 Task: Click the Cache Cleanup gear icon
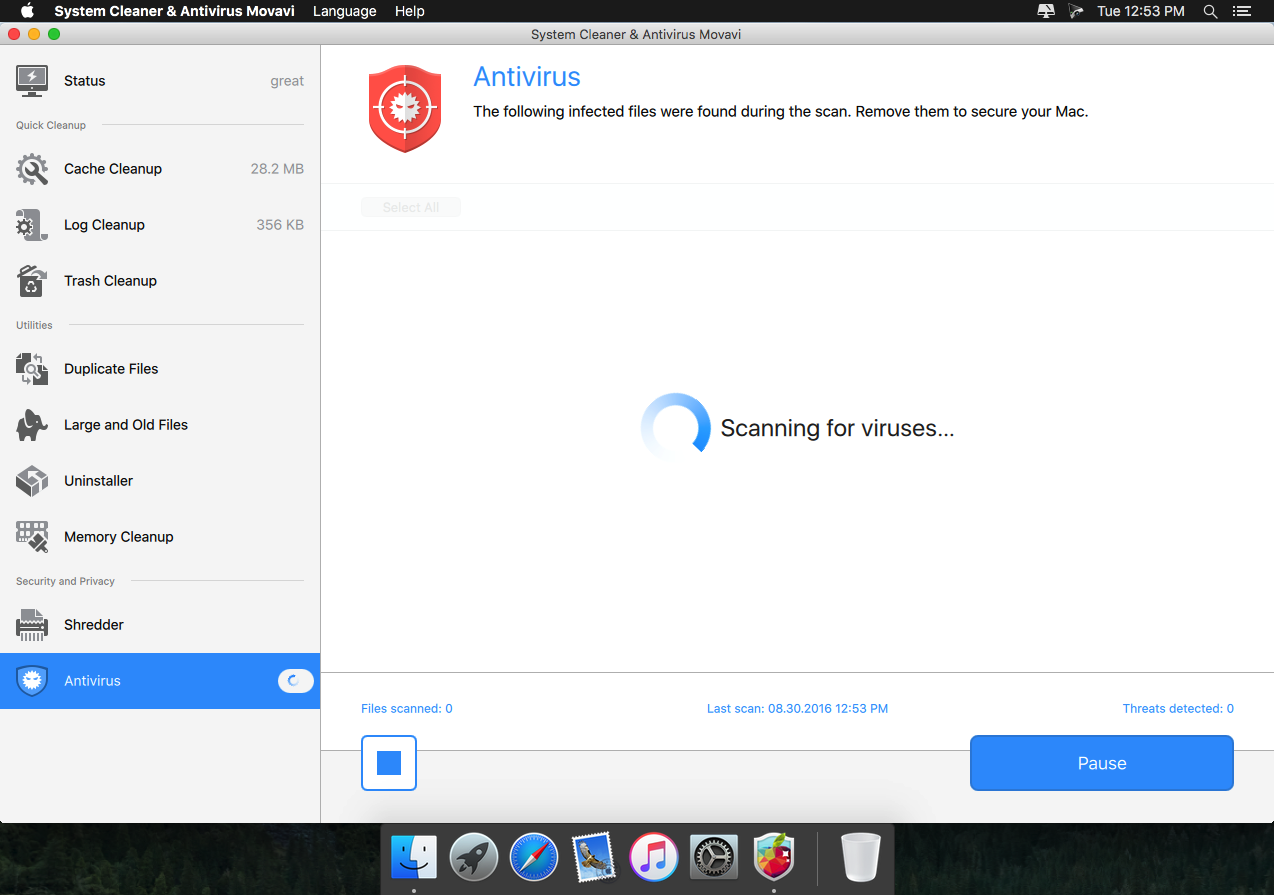(x=32, y=169)
